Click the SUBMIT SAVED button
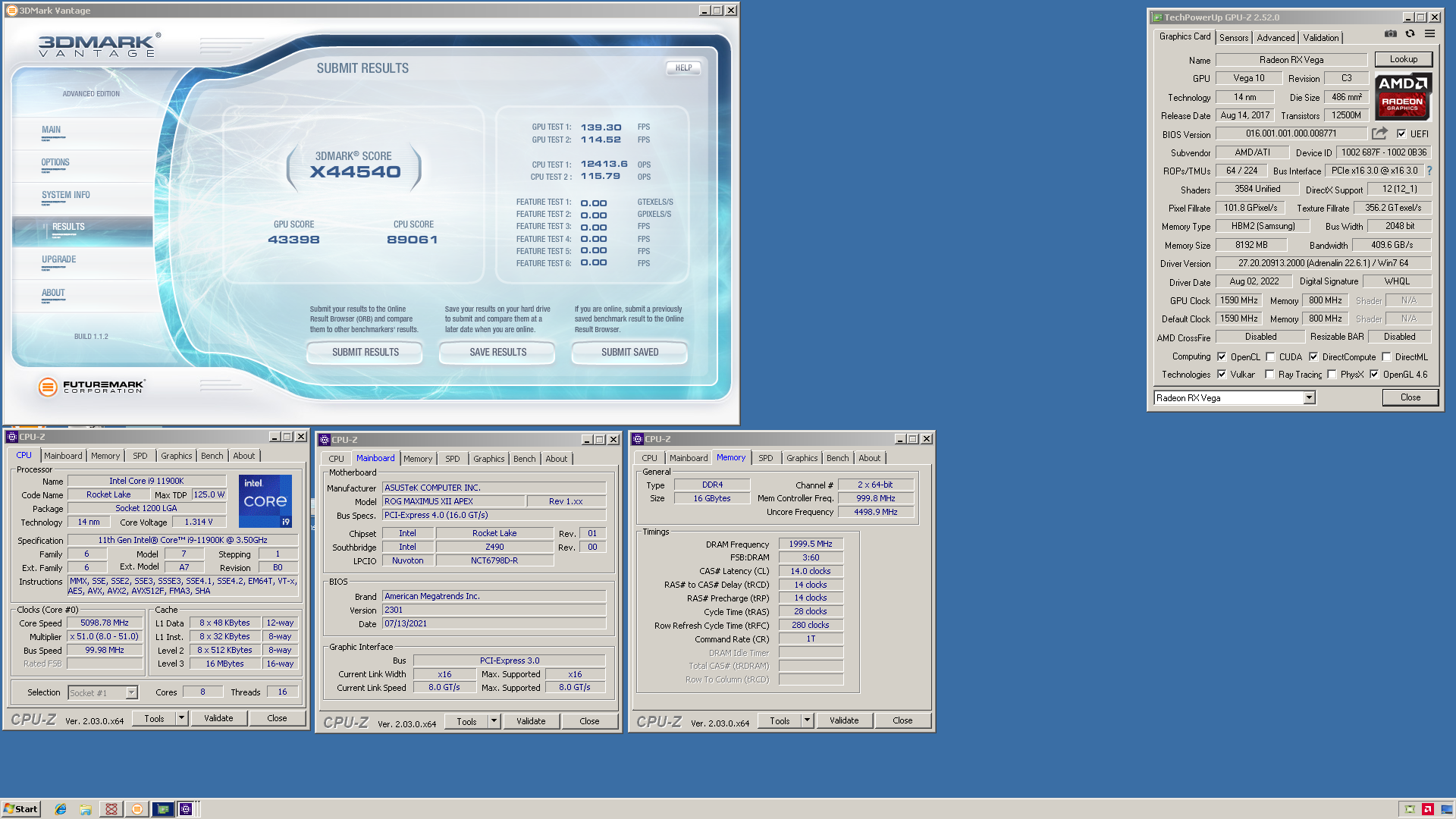 pos(629,353)
